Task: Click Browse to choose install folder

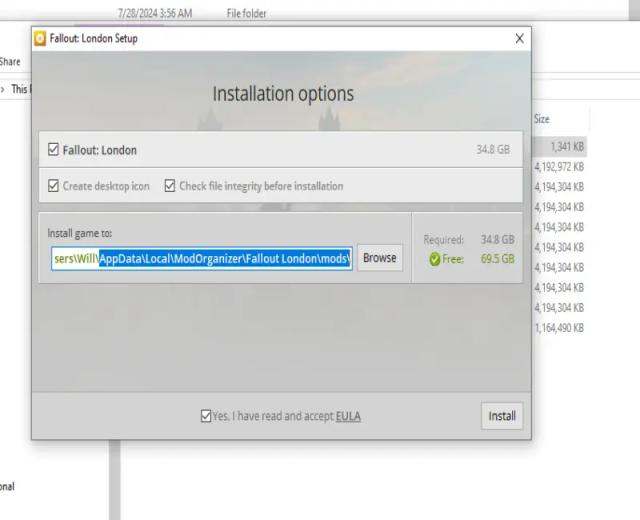Action: tap(380, 258)
